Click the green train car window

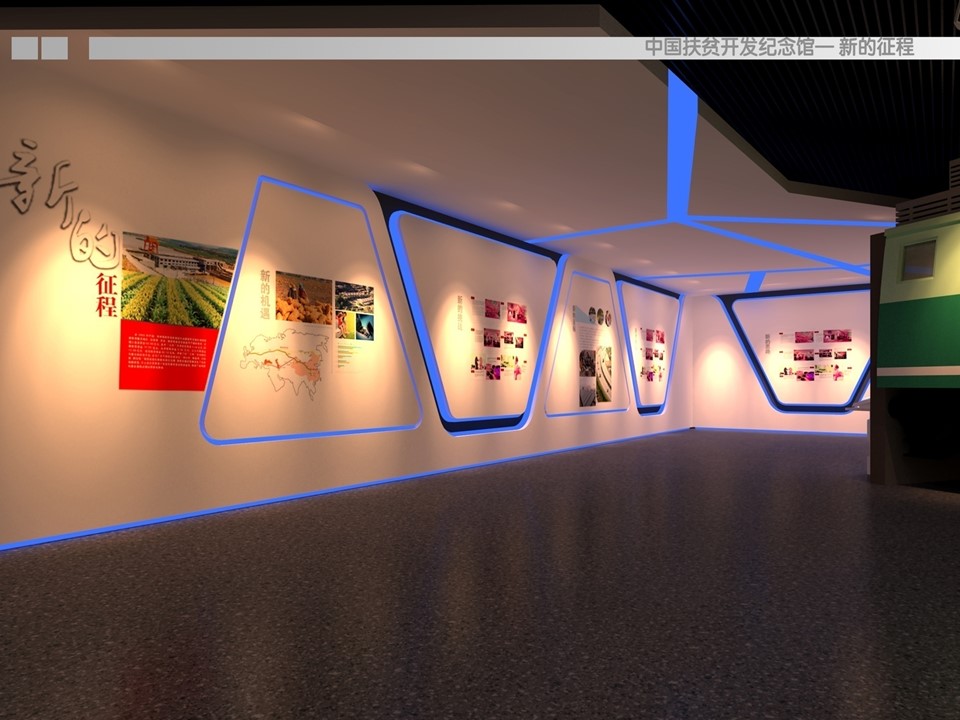point(918,260)
